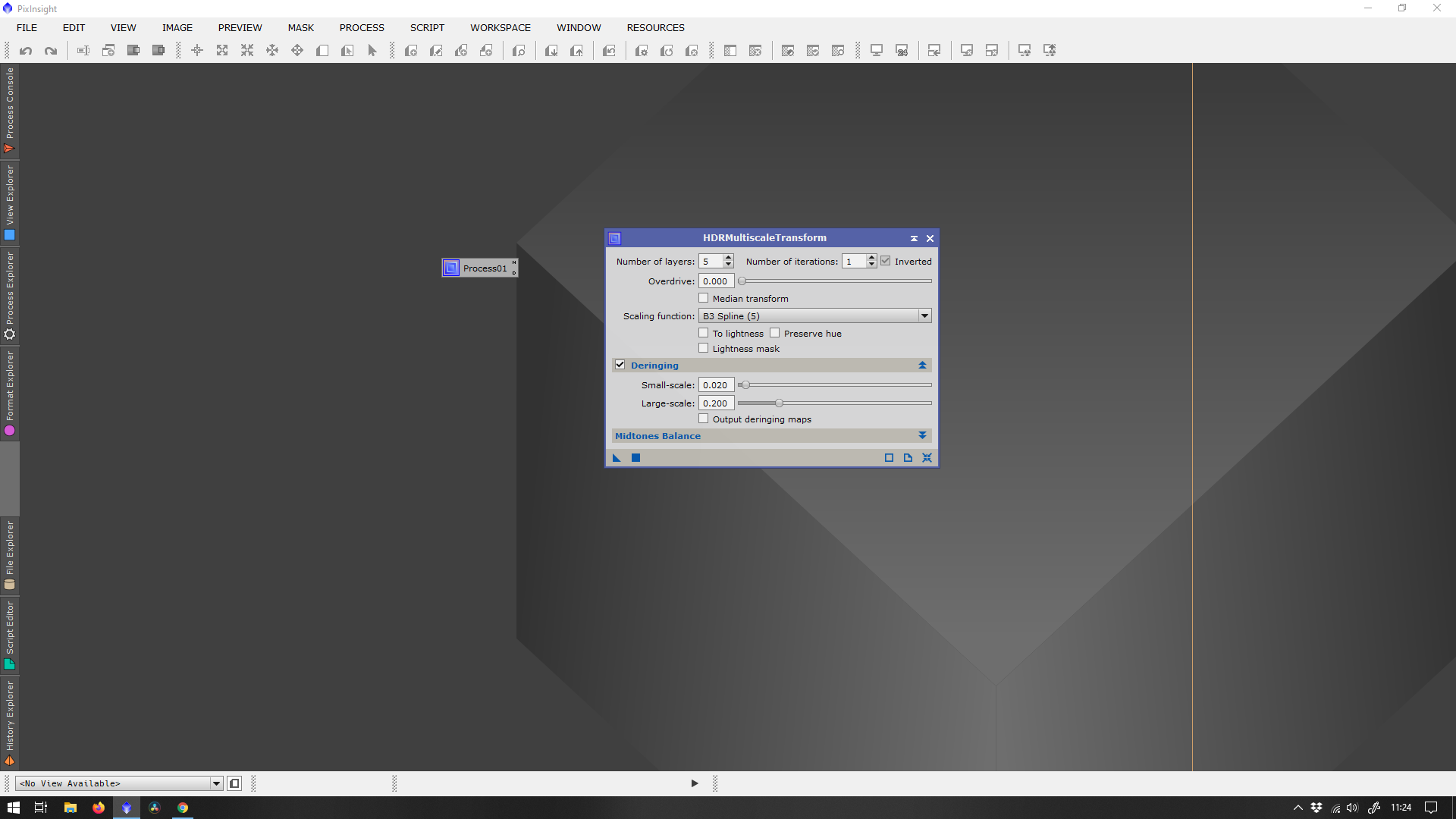Click the New Preview icon with plus sign

coord(411,51)
